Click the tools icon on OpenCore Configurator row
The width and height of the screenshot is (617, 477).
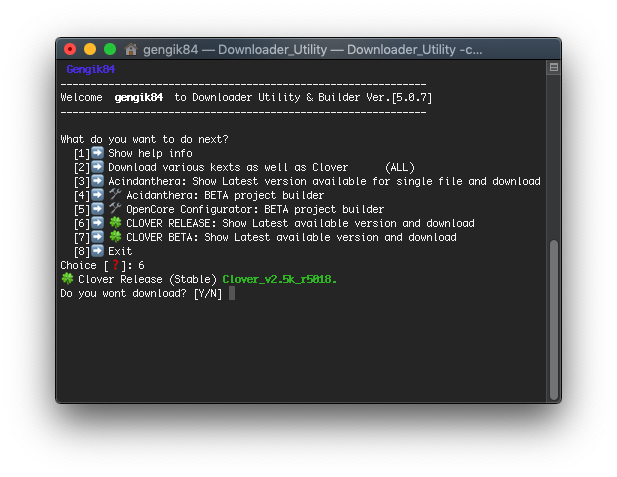click(x=115, y=208)
